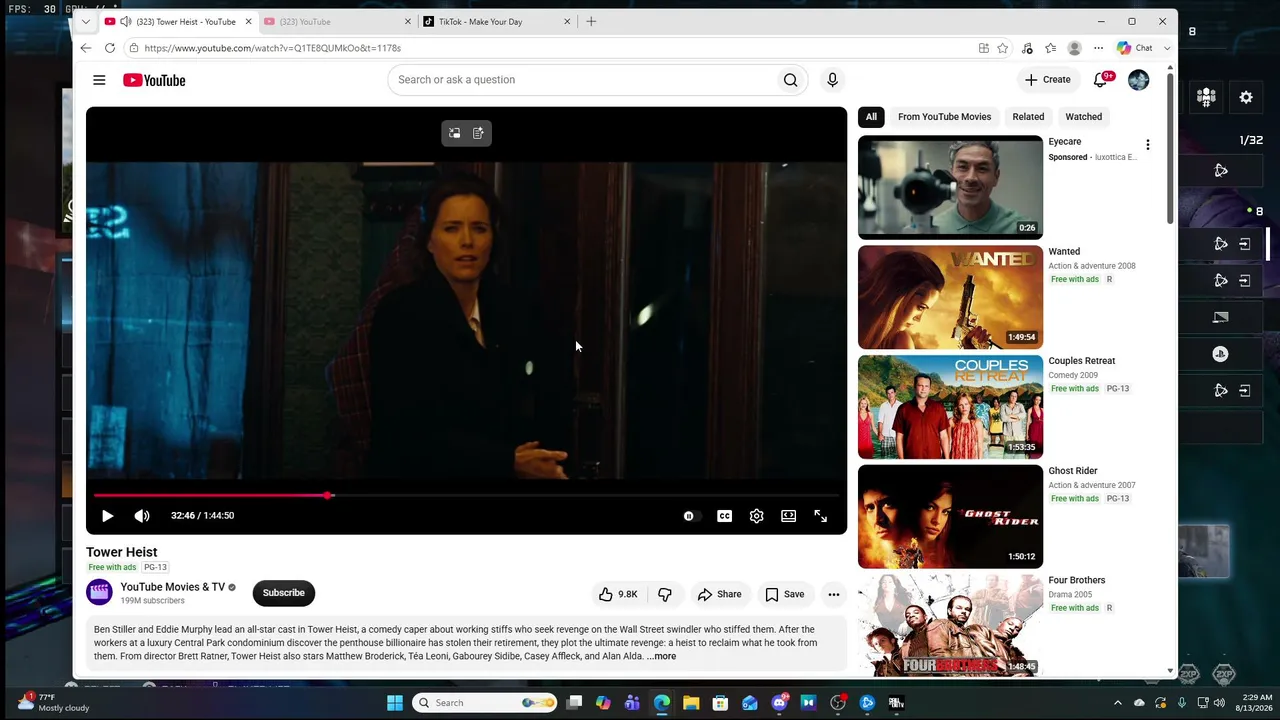Screen dimensions: 1280x720
Task: Open Couples Retreat movie title link
Action: [x=1082, y=361]
